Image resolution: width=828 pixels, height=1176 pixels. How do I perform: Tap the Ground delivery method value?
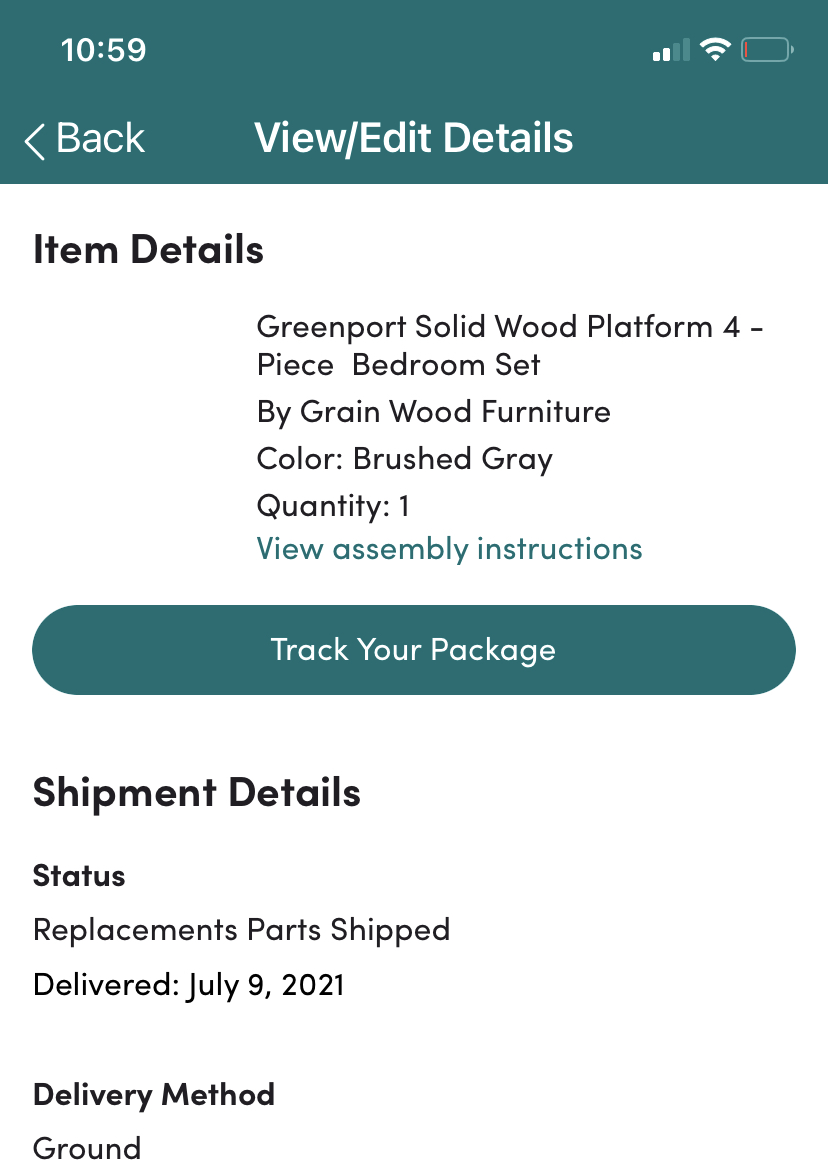point(87,1148)
